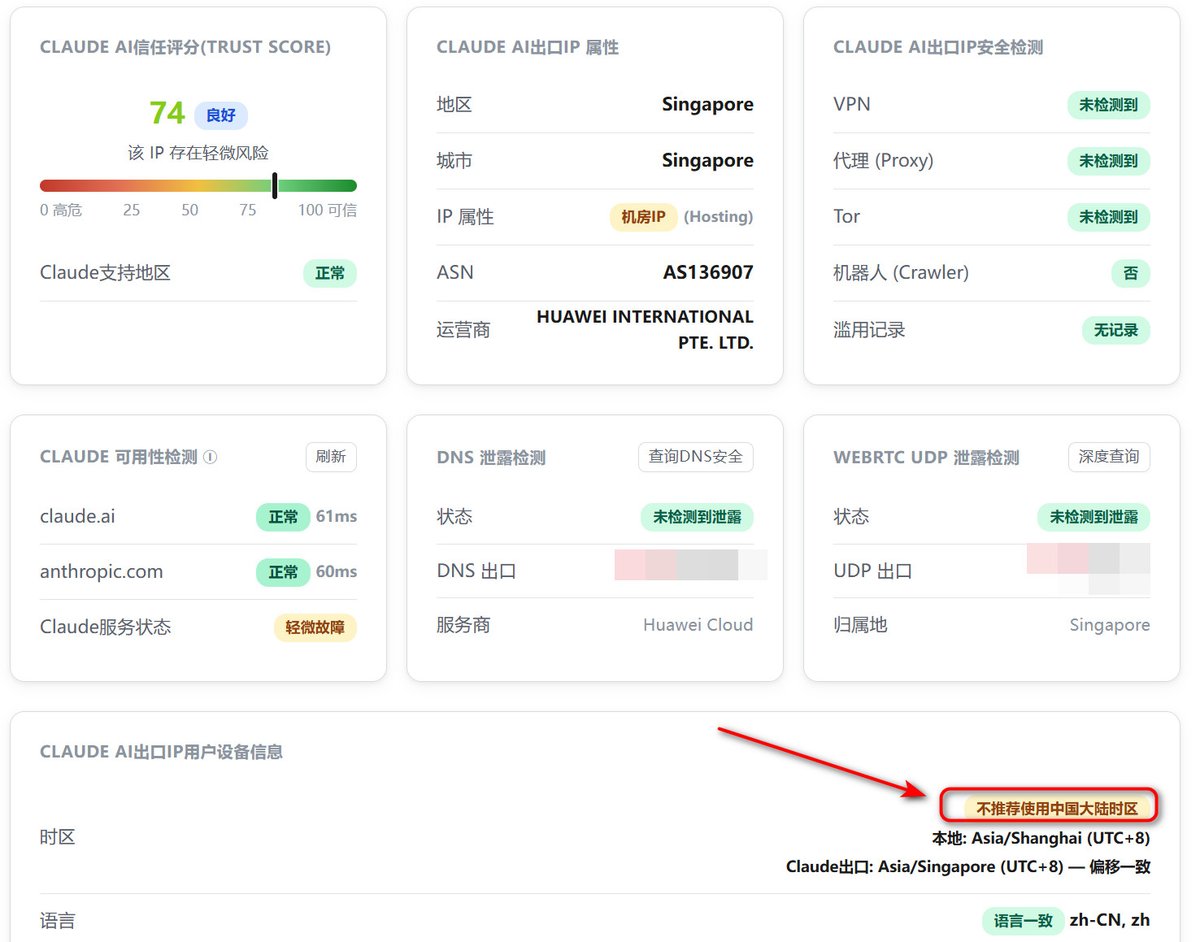Image resolution: width=1200 pixels, height=942 pixels.
Task: Click the 无记录 badge for 滥用记录
Action: 1116,330
